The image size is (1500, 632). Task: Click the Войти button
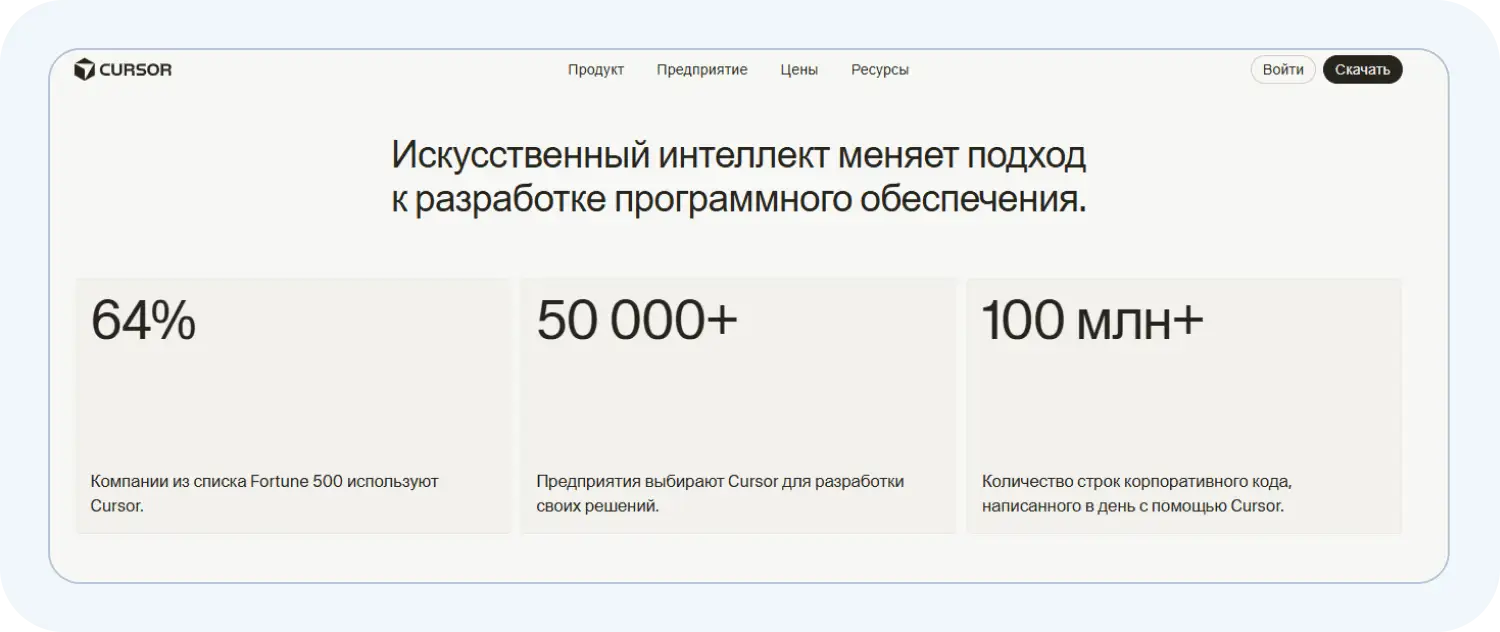coord(1283,70)
